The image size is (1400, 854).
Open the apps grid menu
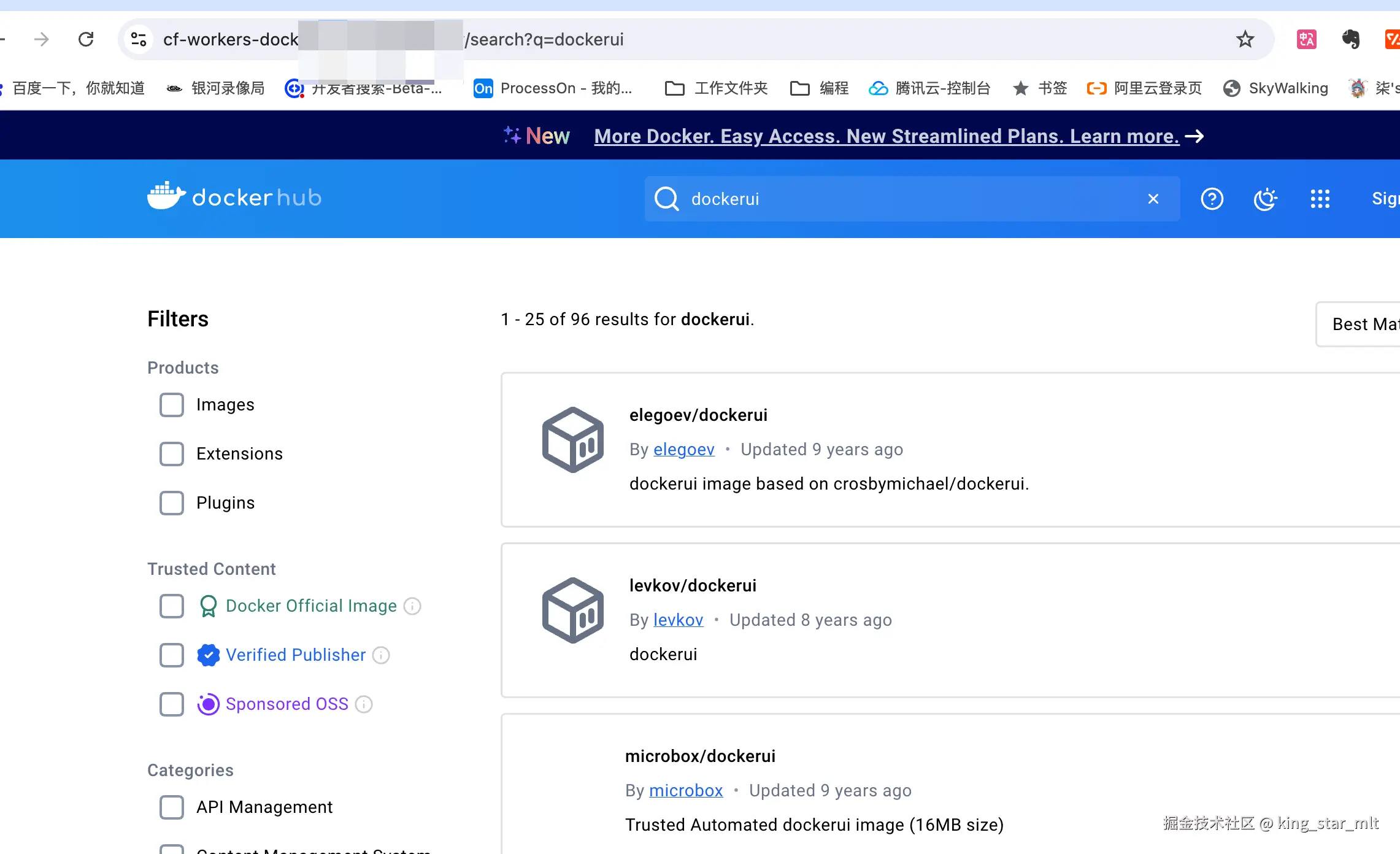[x=1320, y=199]
